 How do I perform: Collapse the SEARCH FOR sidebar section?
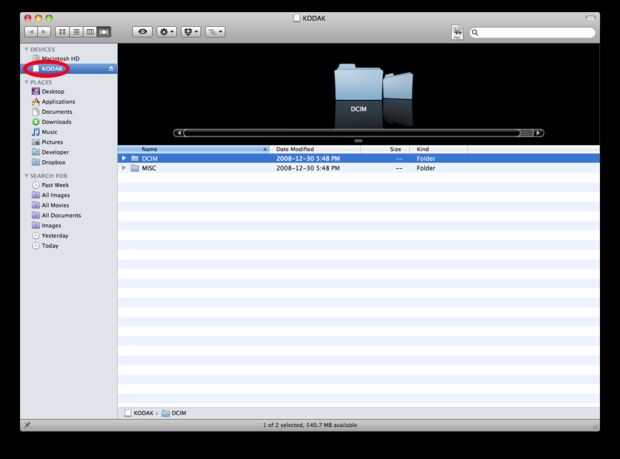point(26,176)
